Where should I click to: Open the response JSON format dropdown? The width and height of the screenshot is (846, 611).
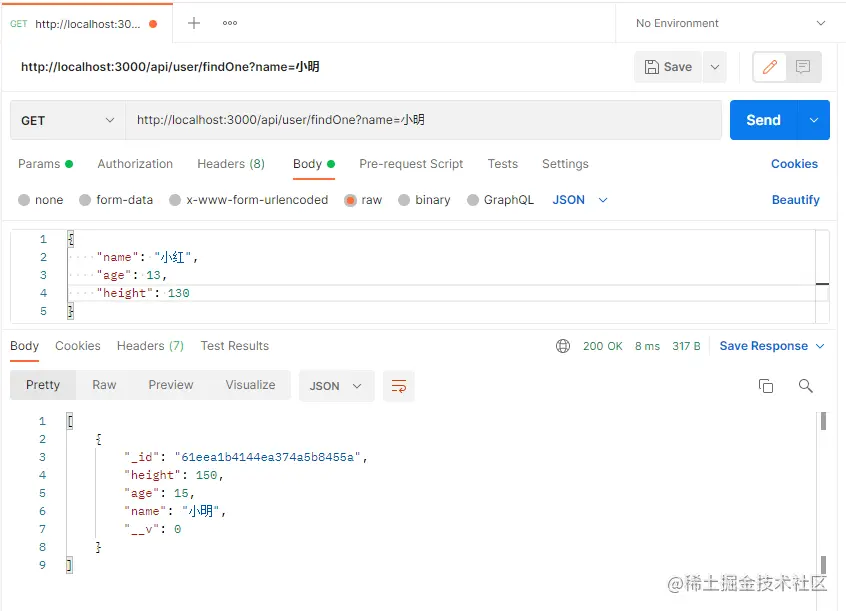click(336, 386)
